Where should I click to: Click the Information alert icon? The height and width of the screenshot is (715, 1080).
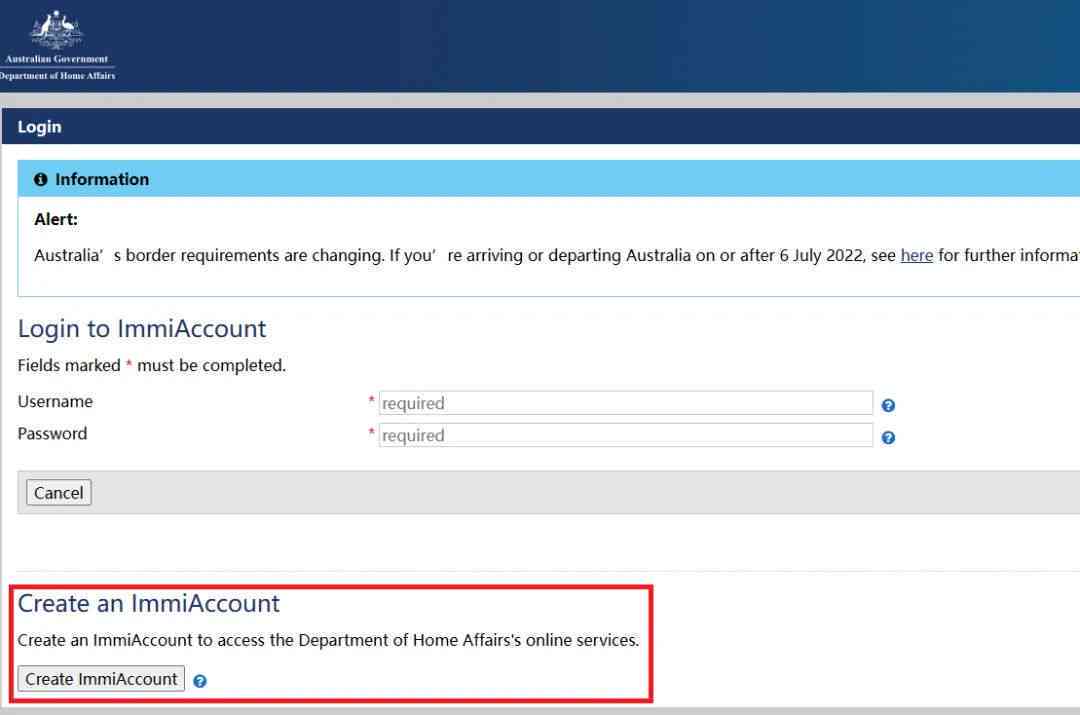(x=41, y=179)
